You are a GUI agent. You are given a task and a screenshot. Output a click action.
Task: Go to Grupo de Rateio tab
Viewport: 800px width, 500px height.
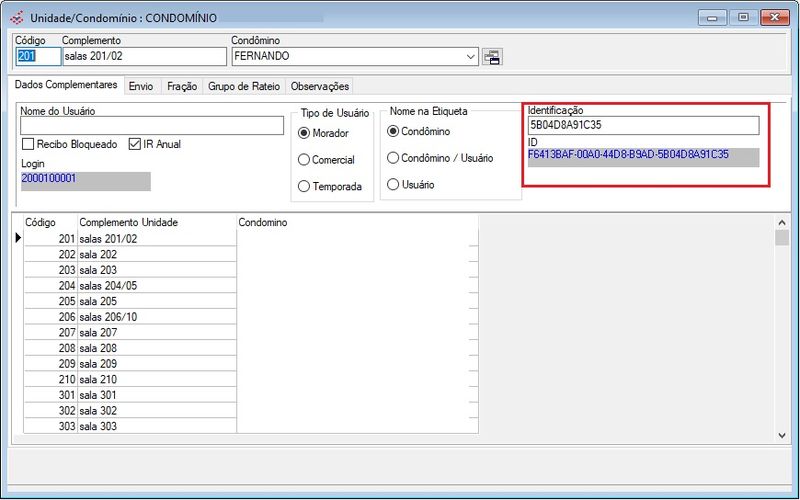[244, 87]
